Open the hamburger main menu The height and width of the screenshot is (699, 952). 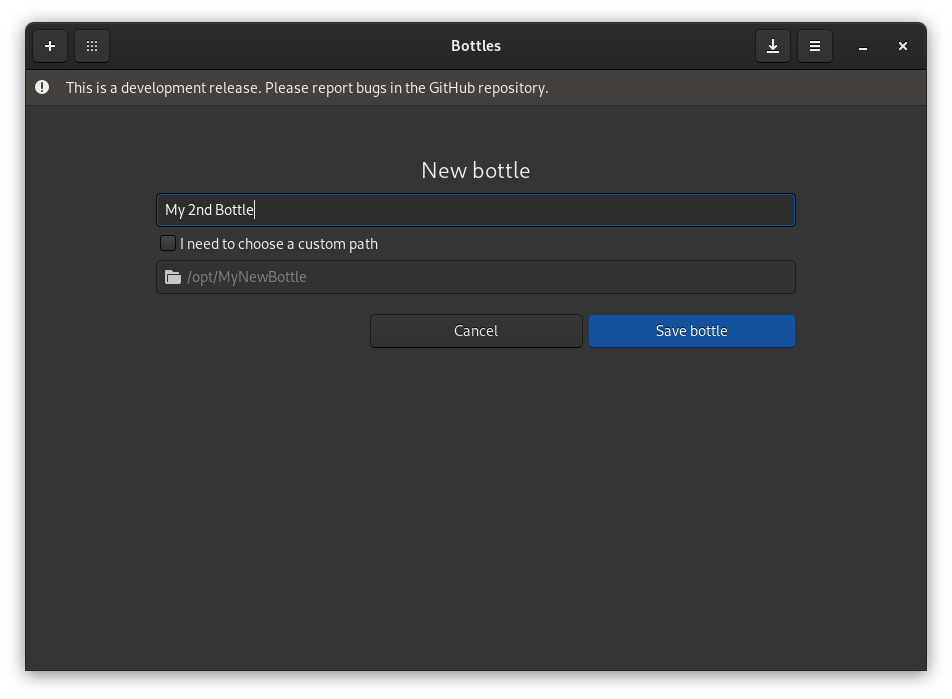point(815,46)
